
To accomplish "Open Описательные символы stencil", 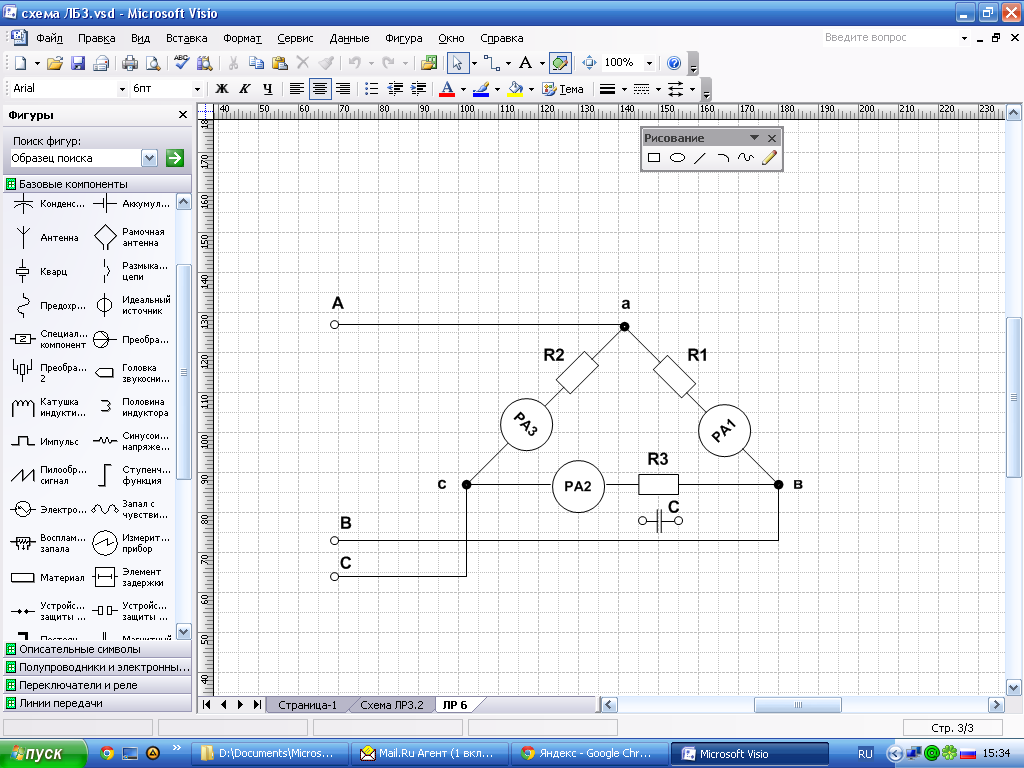I will [x=98, y=649].
